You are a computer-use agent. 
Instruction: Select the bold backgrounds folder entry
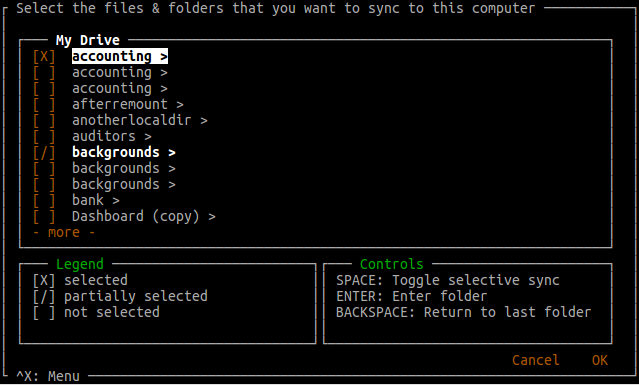[x=116, y=152]
